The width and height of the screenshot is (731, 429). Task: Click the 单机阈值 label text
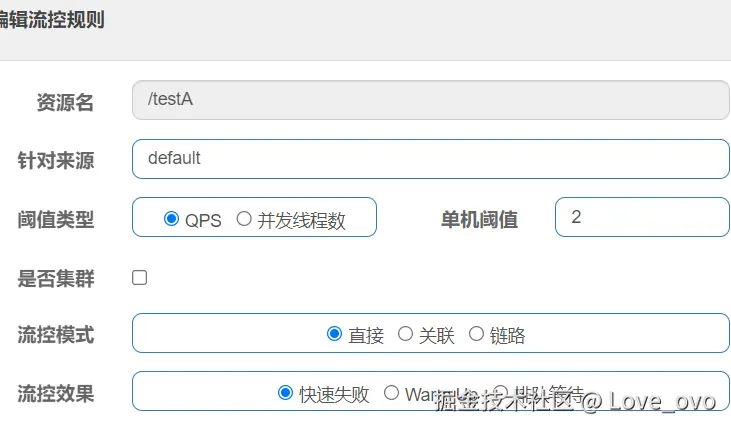[479, 220]
